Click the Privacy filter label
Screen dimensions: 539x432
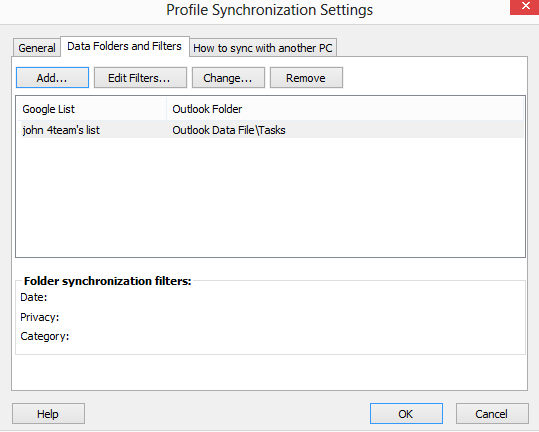coord(40,317)
